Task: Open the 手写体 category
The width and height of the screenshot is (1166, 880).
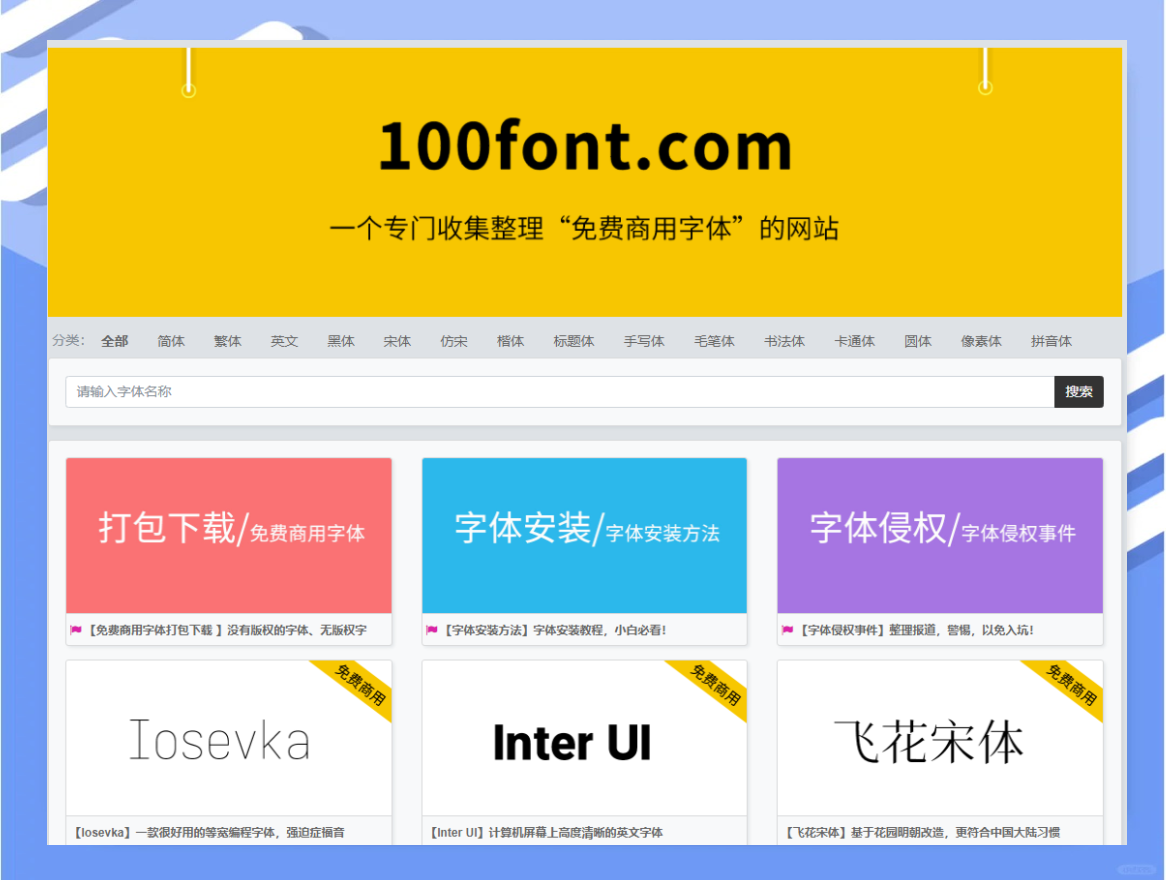Action: (644, 341)
